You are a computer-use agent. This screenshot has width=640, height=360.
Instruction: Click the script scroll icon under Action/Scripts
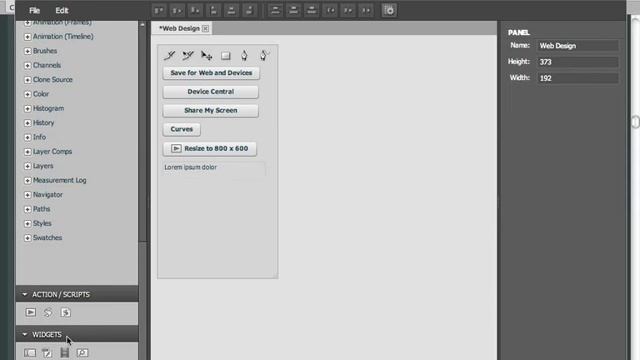coord(48,313)
